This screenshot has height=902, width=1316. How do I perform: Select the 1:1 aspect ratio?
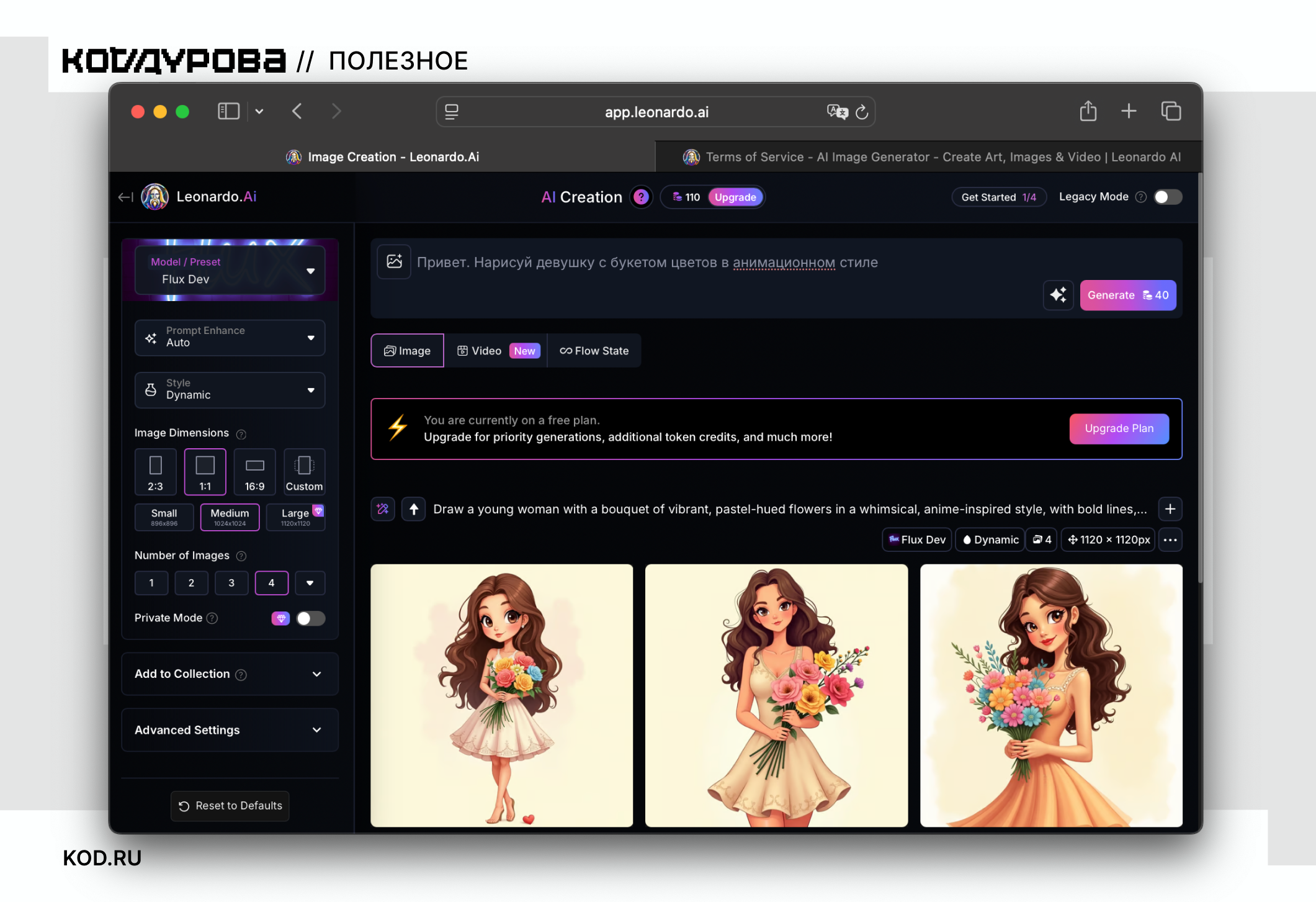click(205, 472)
